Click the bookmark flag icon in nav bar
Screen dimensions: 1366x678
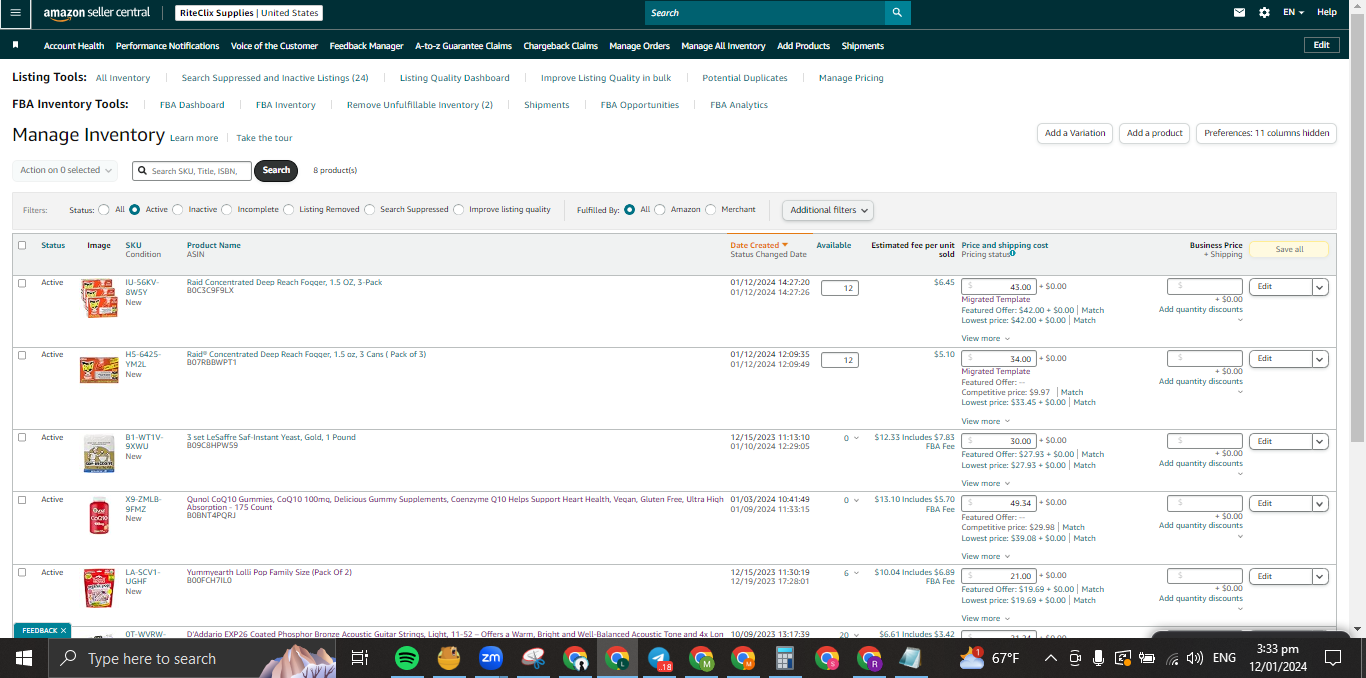[x=16, y=45]
